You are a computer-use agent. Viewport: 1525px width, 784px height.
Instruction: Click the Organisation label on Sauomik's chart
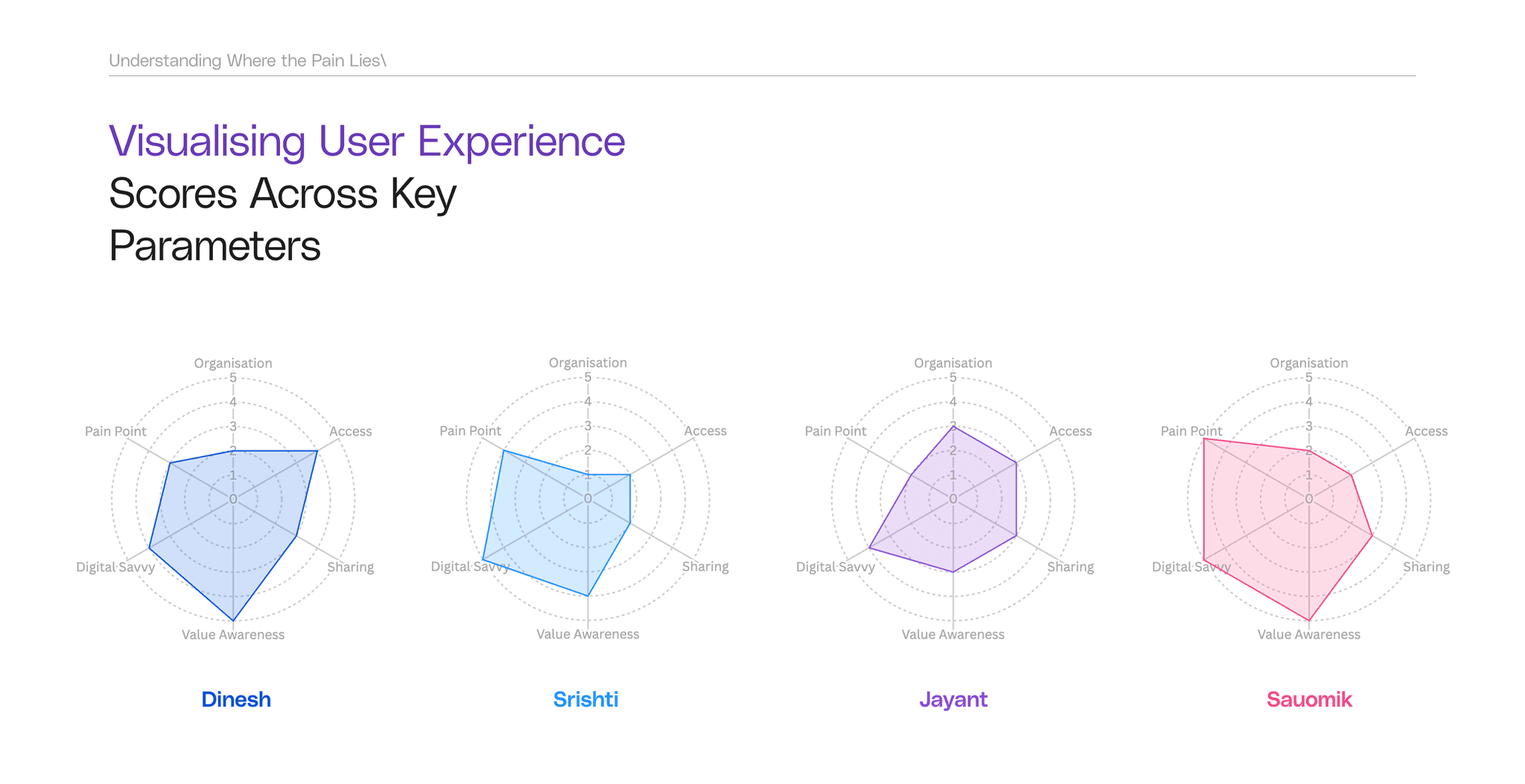(x=1309, y=363)
